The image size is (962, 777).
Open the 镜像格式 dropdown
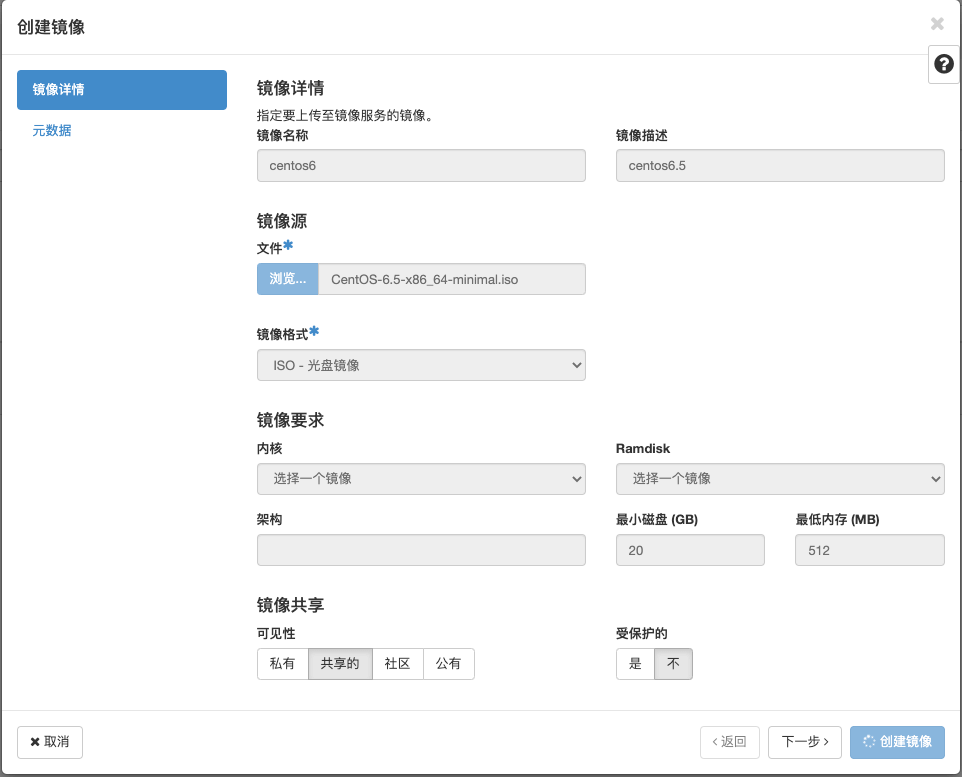[421, 365]
